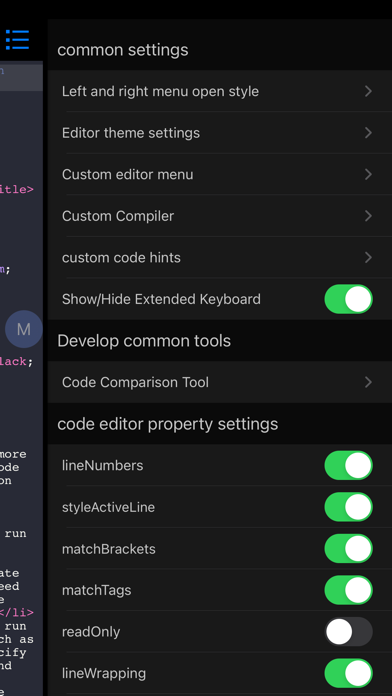The image size is (392, 696).
Task: Disable matchTags toggle
Action: pos(348,590)
